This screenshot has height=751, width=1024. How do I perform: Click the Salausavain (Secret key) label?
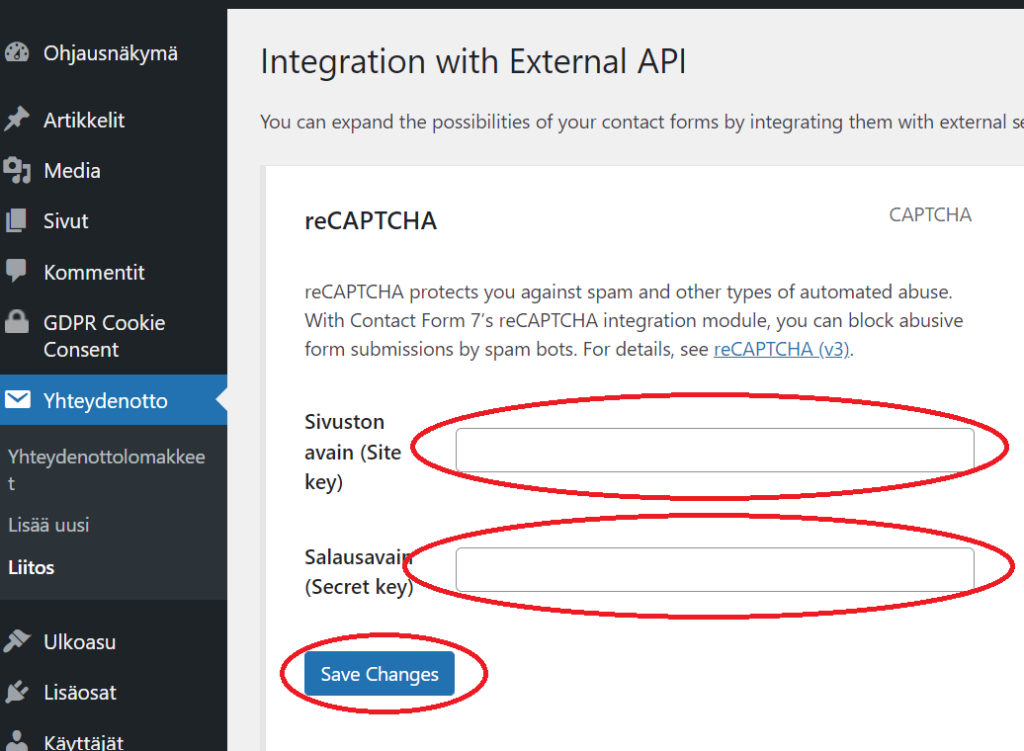pos(359,572)
